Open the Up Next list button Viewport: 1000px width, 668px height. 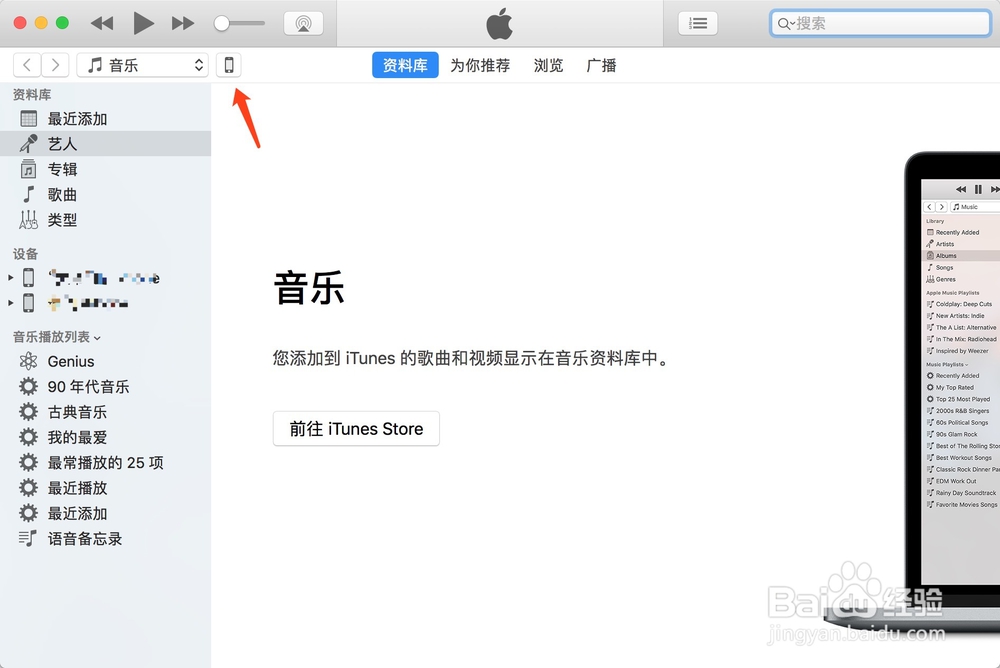(x=698, y=24)
